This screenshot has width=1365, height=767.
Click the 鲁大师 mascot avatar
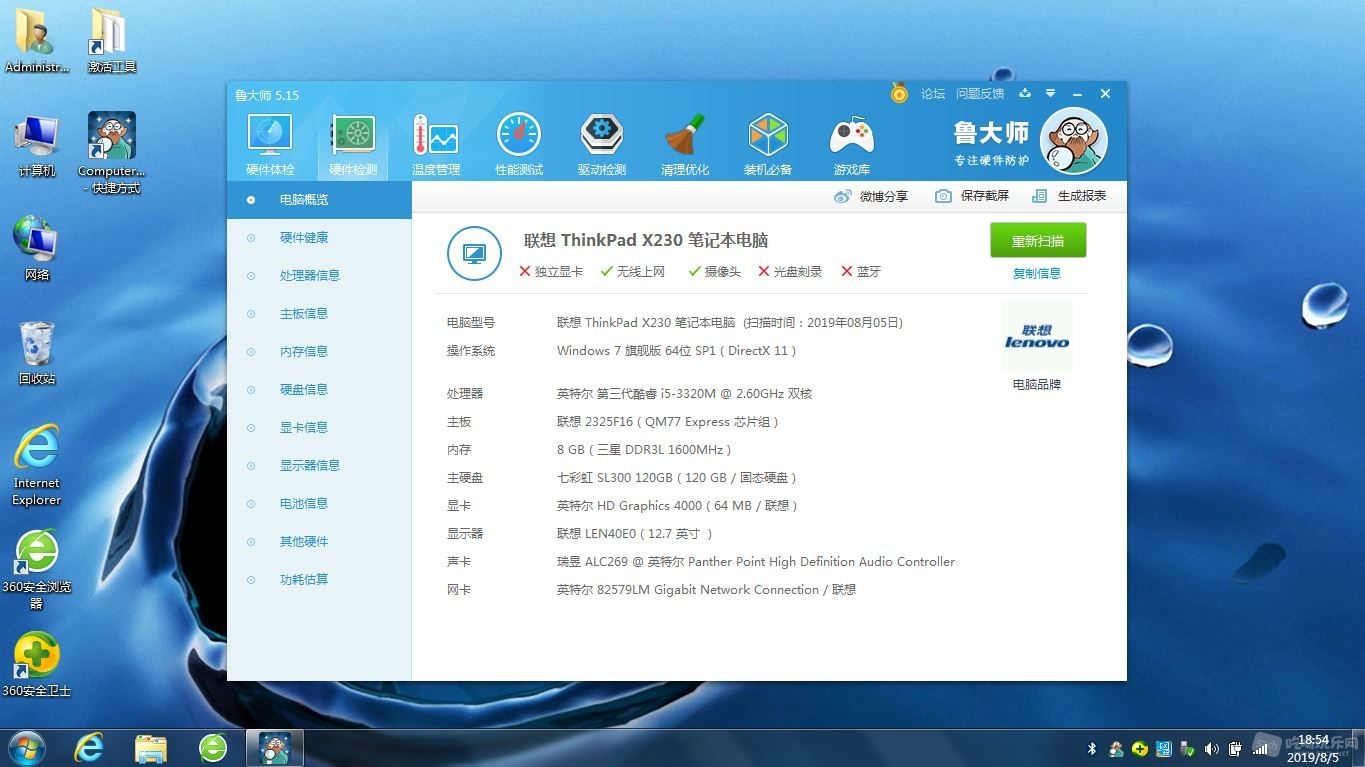(x=1074, y=141)
